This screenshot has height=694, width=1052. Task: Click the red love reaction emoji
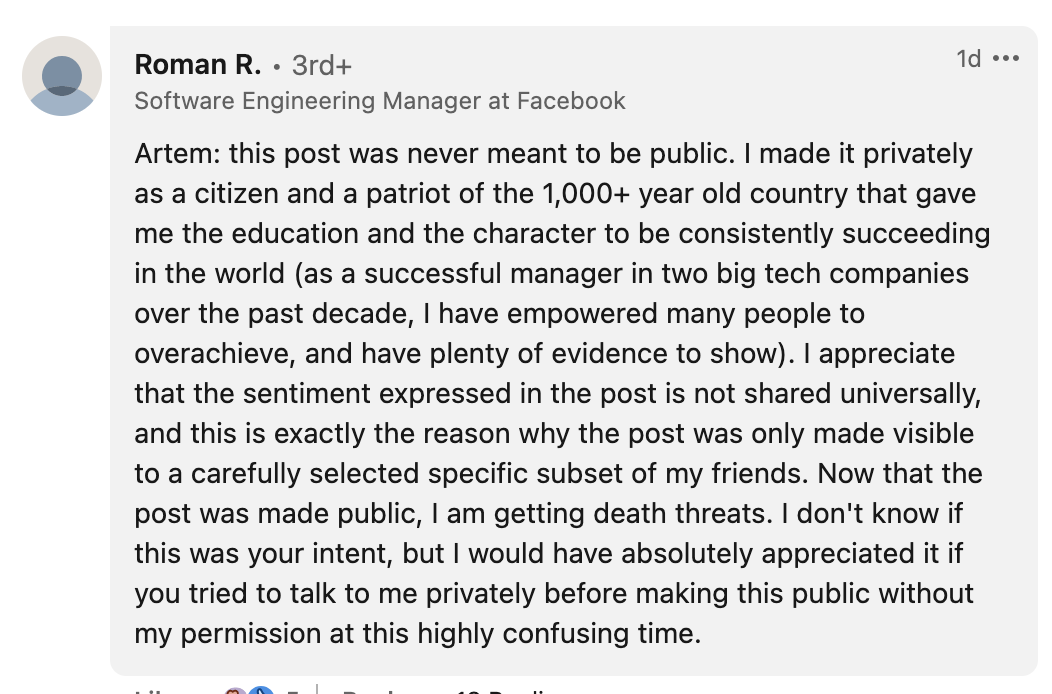coord(233,689)
